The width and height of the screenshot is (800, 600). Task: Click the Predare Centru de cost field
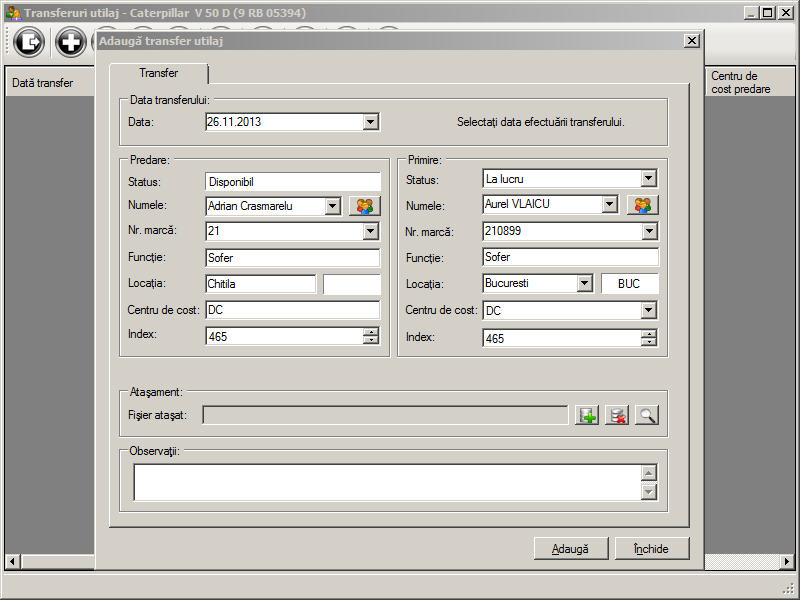click(x=293, y=310)
